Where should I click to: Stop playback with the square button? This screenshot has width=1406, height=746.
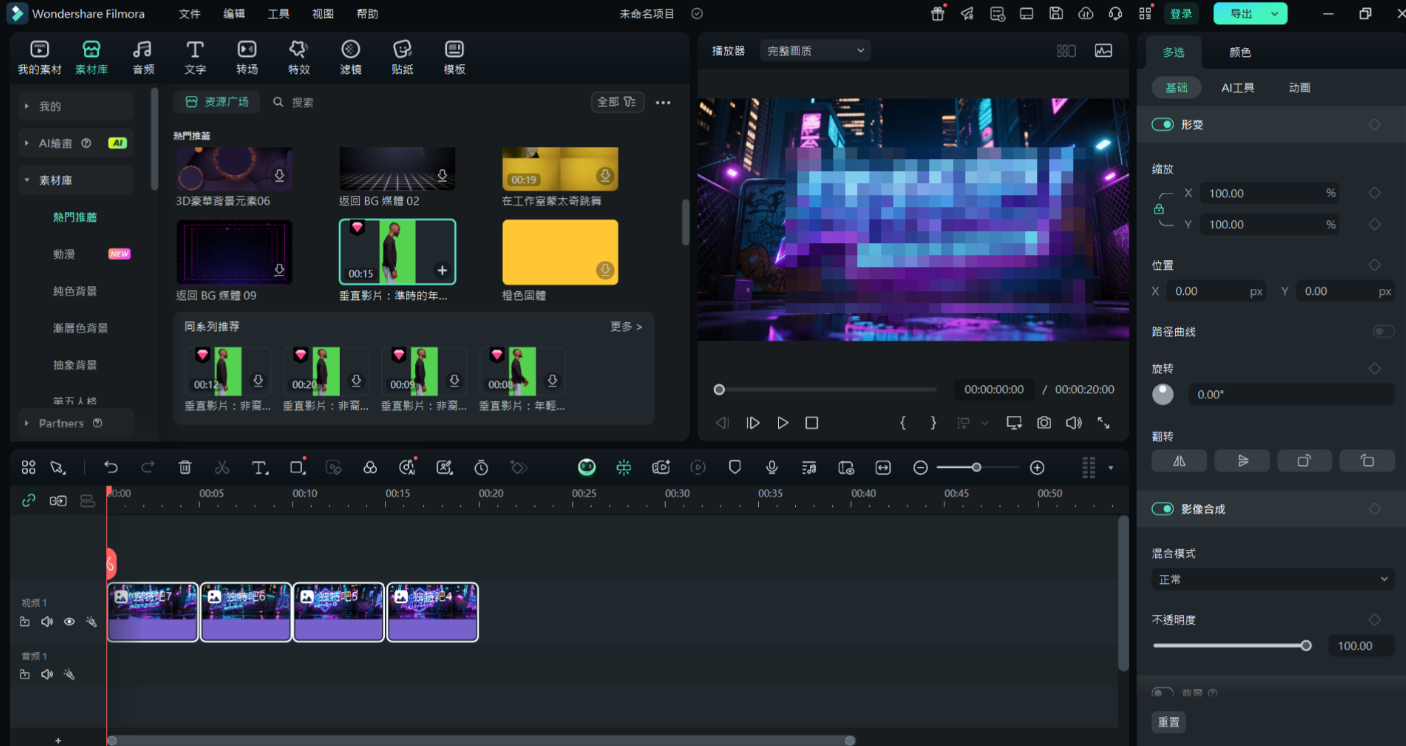coord(812,423)
